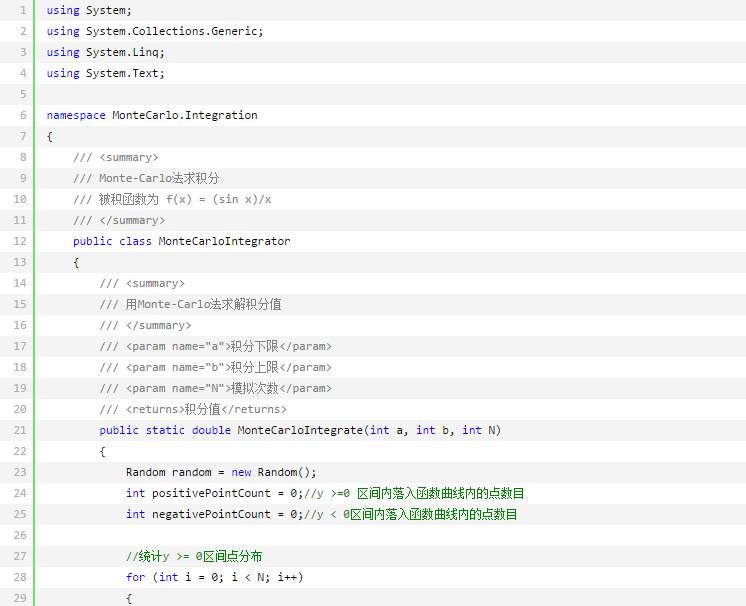The width and height of the screenshot is (746, 606).
Task: Click line number 6 in the gutter
Action: click(23, 115)
